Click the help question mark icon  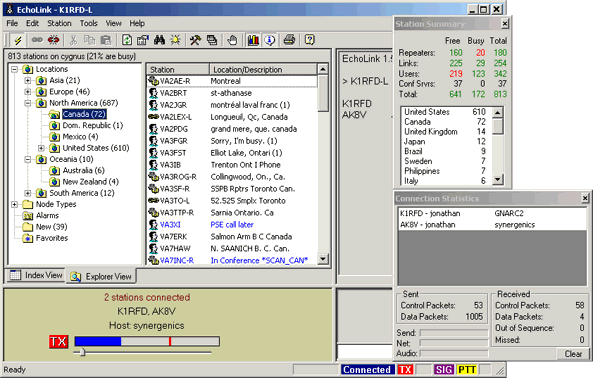point(309,40)
